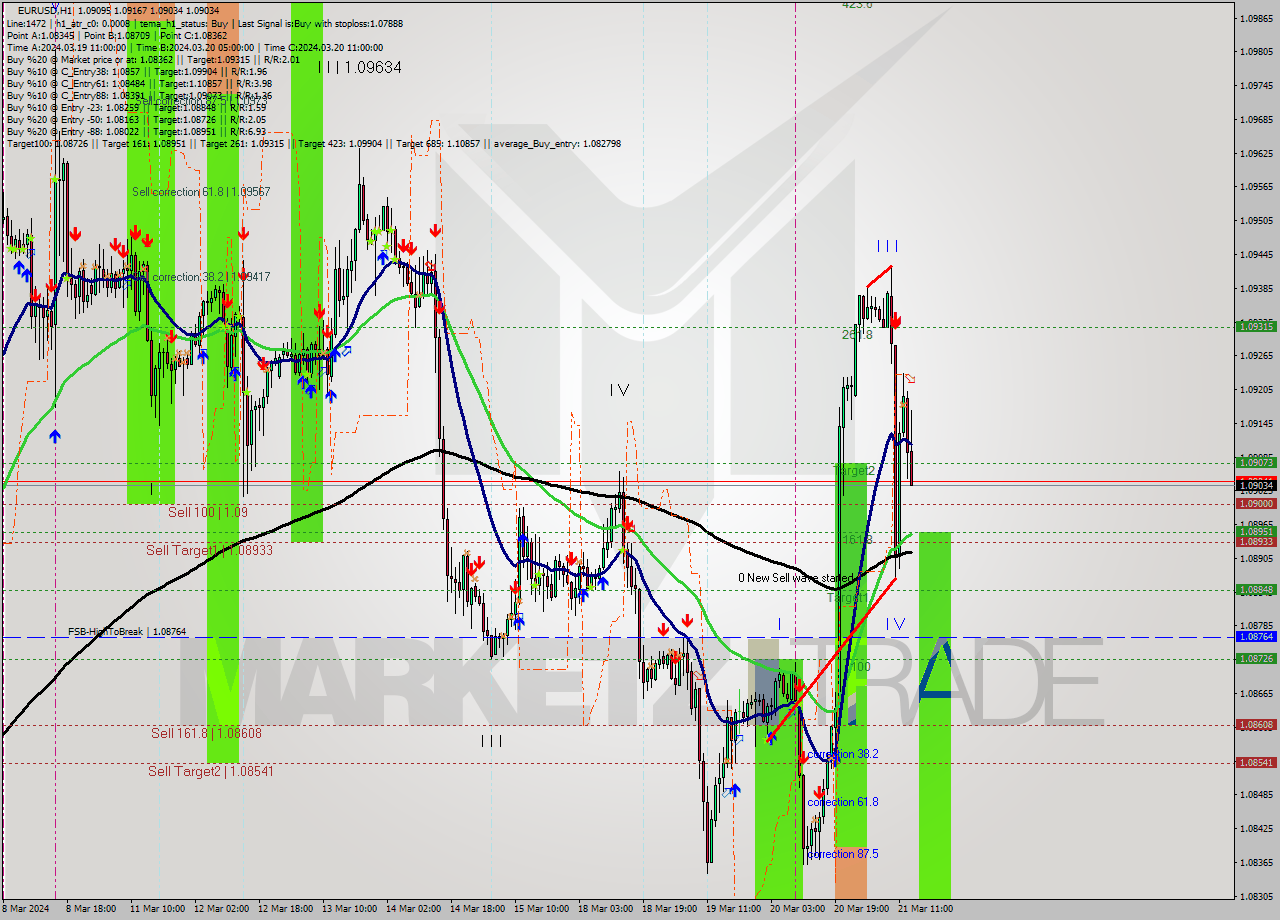Click the 'FSB-HighToBreak | 1.08764' label
Viewport: 1280px width, 920px height.
[x=127, y=632]
